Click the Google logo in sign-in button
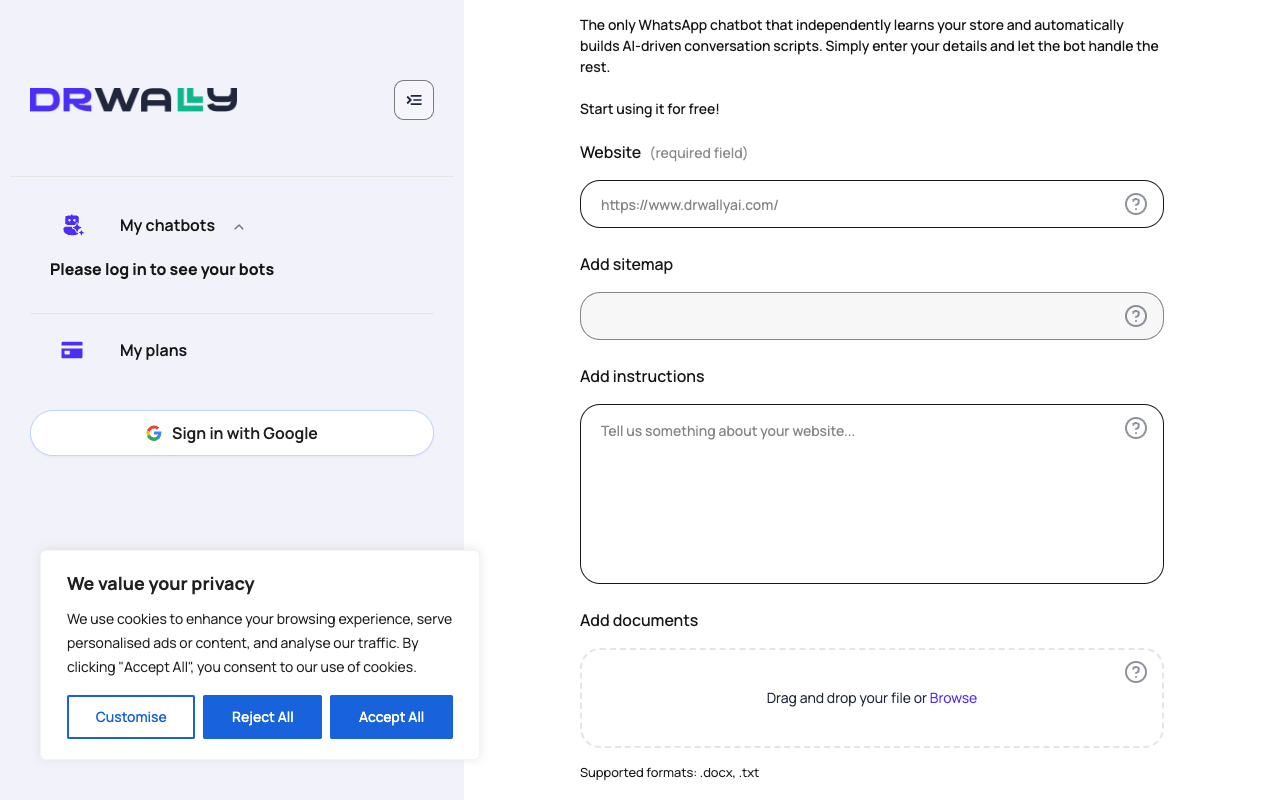 [154, 433]
